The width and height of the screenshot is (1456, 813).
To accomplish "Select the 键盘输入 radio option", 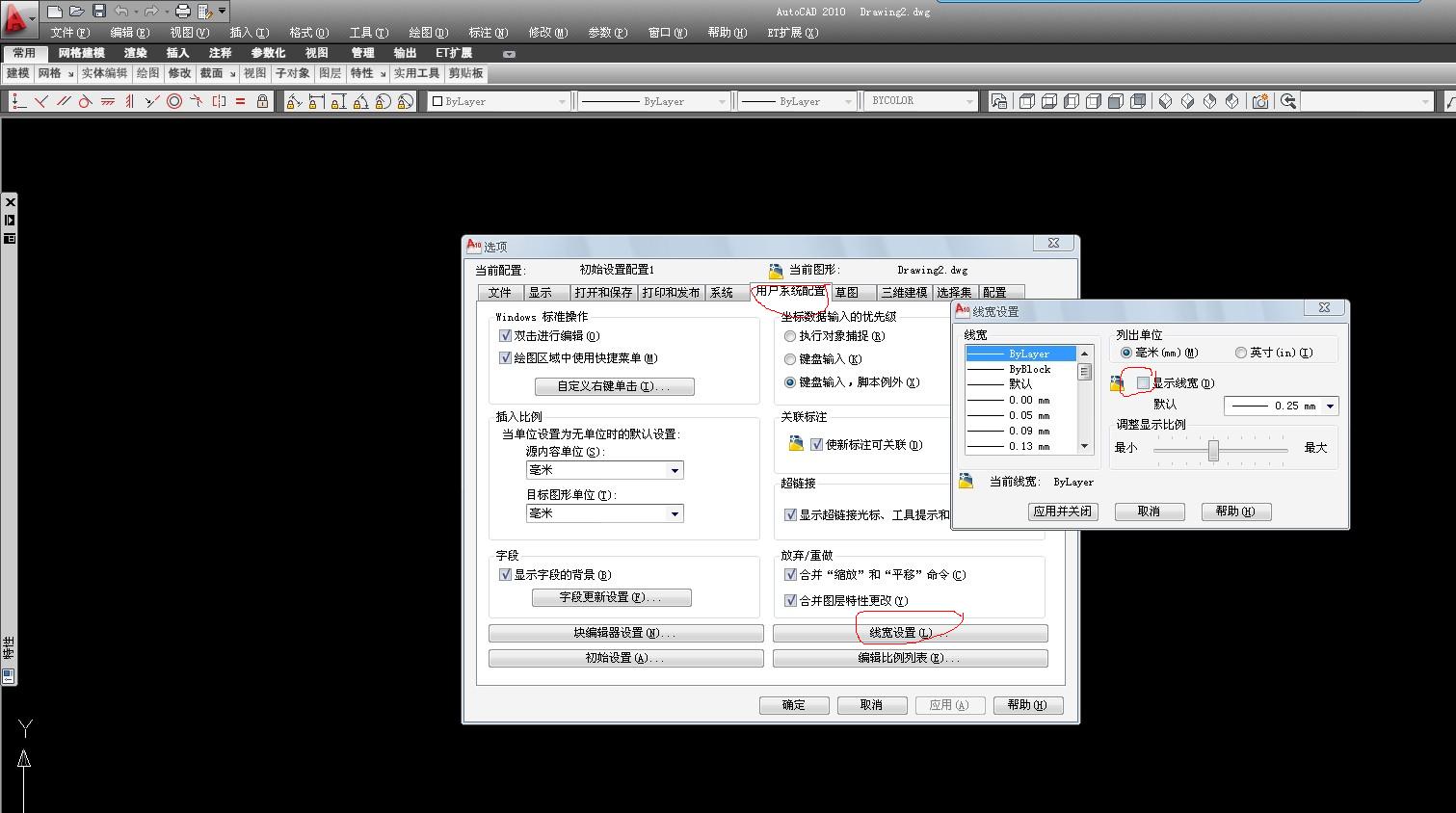I will coord(790,359).
